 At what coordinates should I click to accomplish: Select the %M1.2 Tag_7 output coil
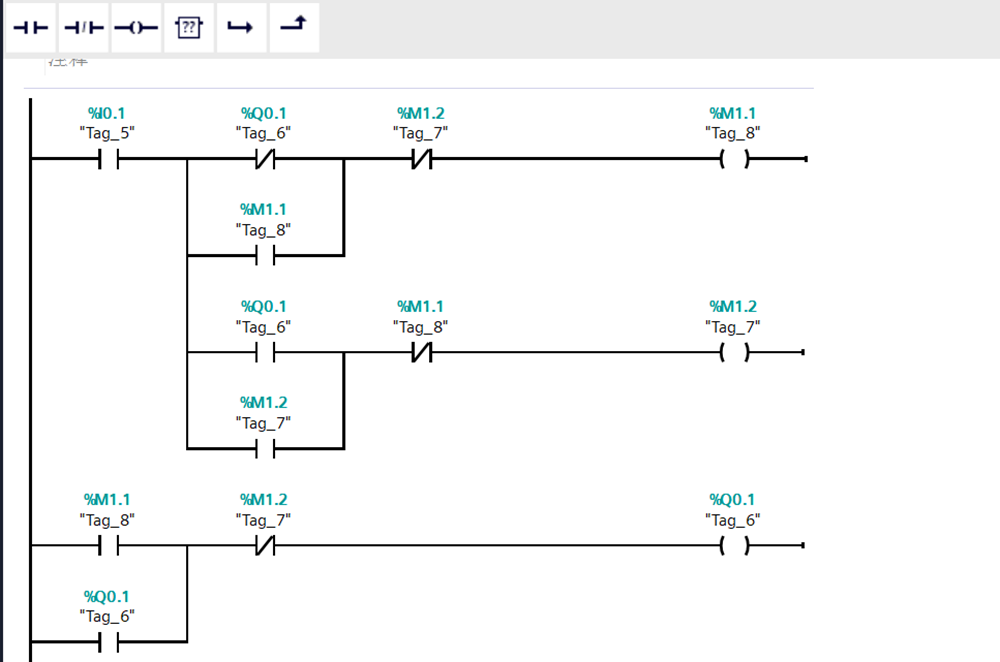coord(734,352)
